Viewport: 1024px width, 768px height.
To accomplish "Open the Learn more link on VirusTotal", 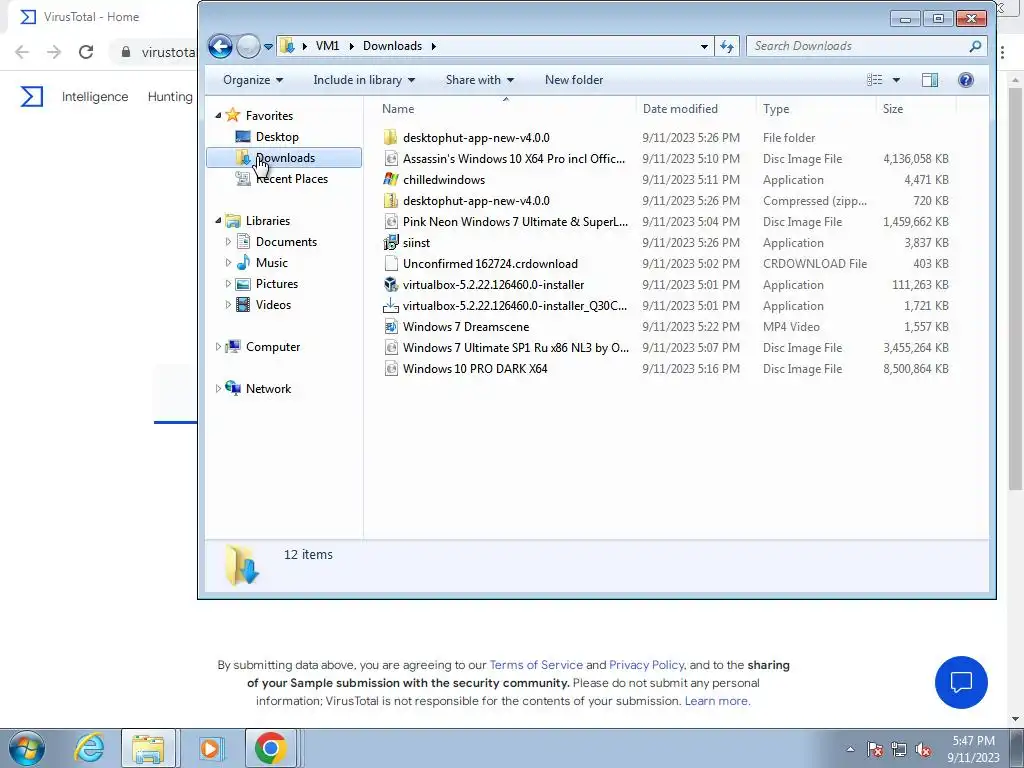I will [x=717, y=701].
